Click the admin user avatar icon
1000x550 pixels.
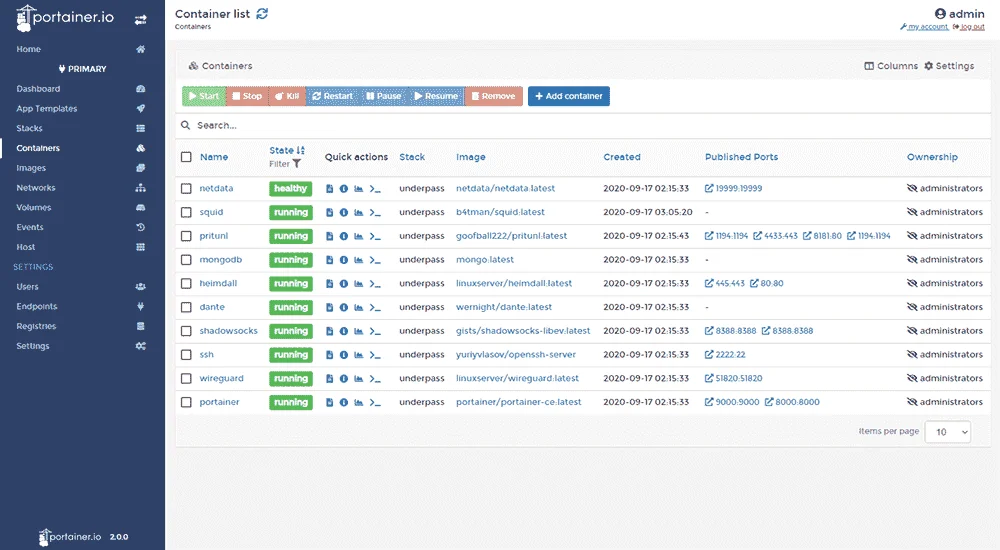[x=940, y=13]
